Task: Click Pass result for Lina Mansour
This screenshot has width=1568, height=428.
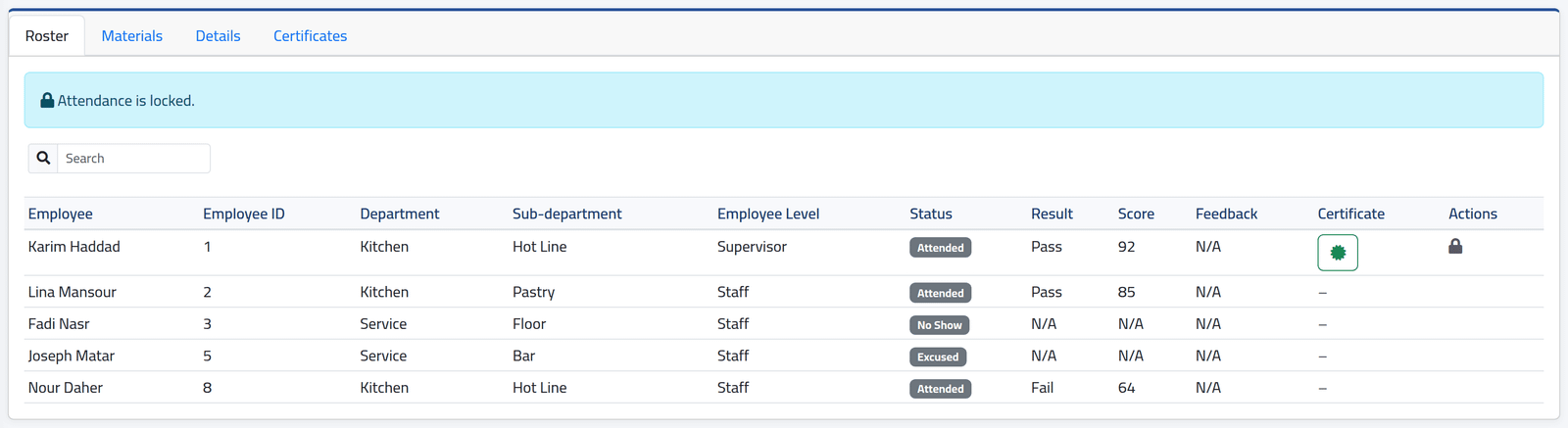Action: point(1047,292)
